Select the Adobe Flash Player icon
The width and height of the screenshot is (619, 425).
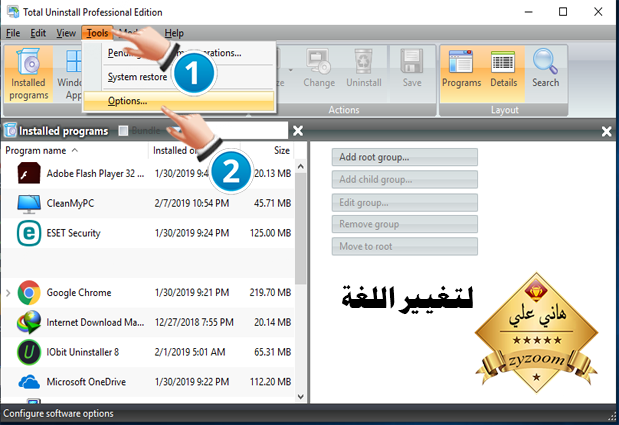29,173
